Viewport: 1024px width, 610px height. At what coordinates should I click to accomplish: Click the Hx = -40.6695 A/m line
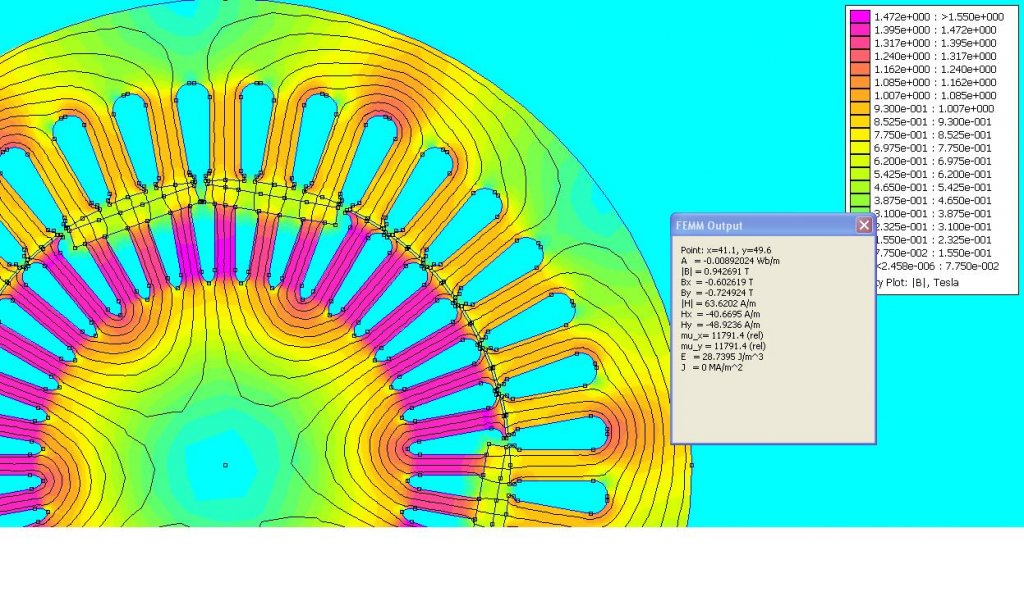720,314
